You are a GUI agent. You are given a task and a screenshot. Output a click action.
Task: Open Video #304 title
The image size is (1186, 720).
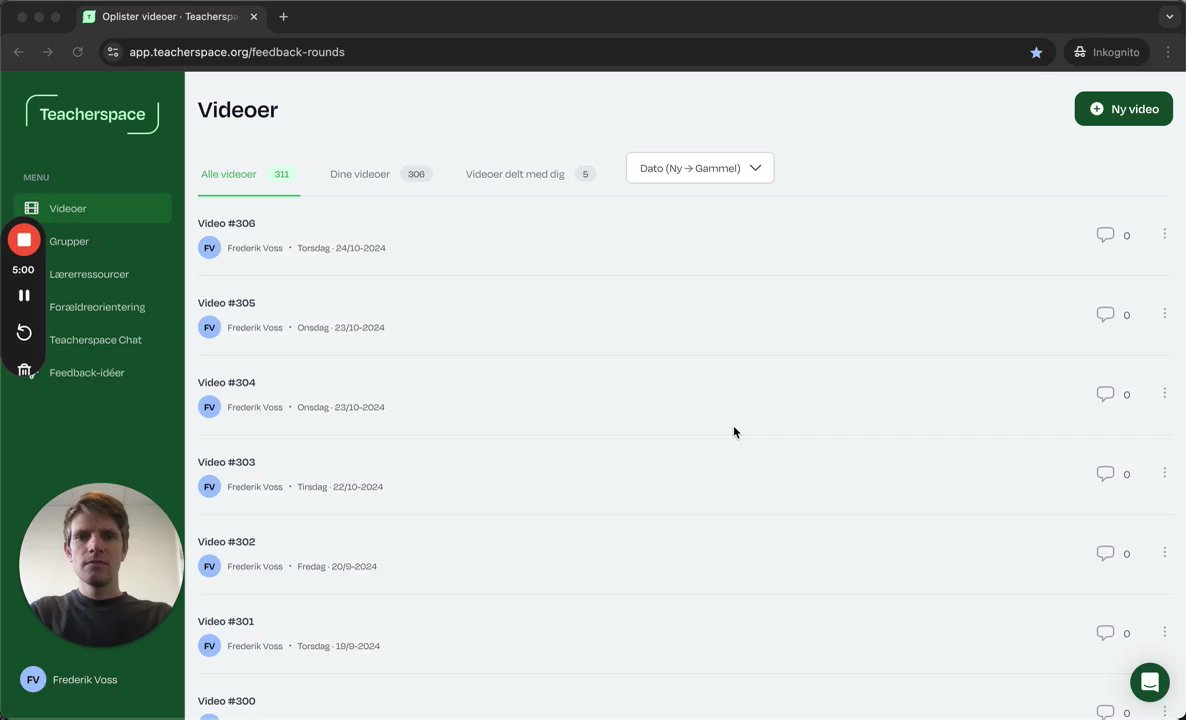click(226, 382)
